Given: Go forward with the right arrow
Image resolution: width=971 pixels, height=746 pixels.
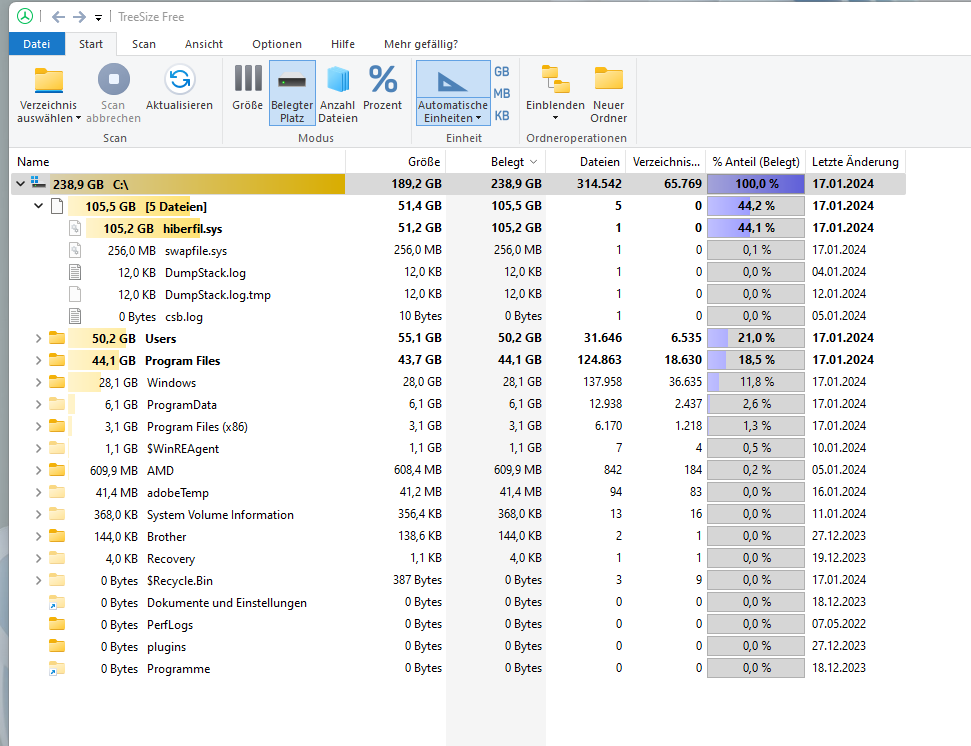Looking at the screenshot, I should click(79, 17).
